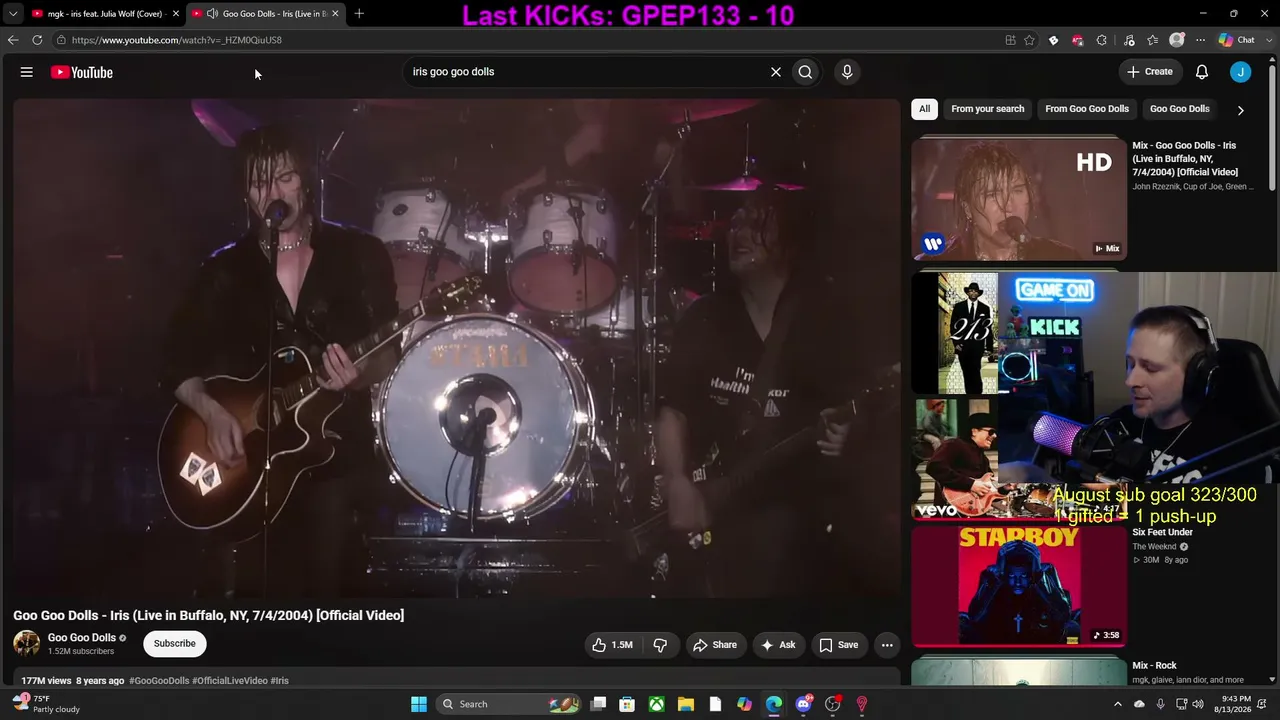Click the main video player

pyautogui.click(x=456, y=348)
